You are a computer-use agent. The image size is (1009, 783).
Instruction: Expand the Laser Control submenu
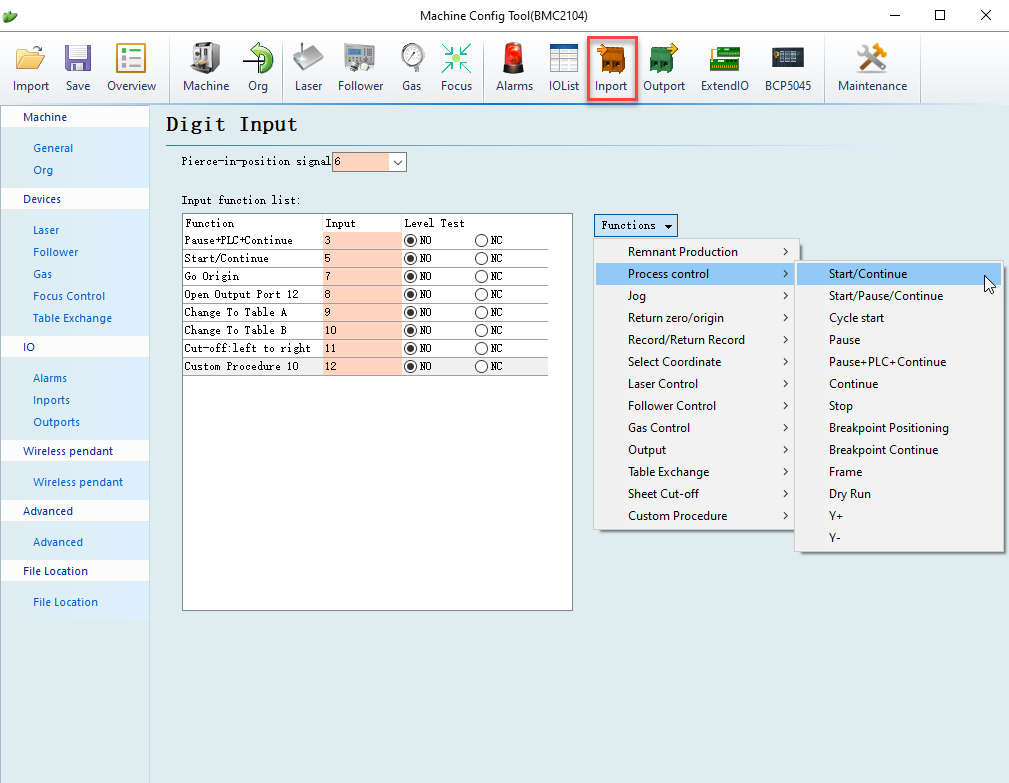tap(697, 384)
